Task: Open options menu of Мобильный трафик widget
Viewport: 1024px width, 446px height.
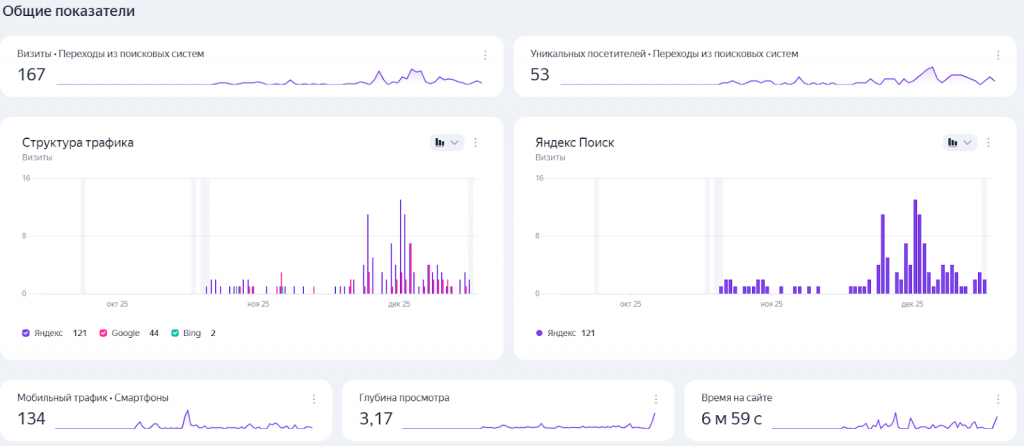Action: [314, 399]
